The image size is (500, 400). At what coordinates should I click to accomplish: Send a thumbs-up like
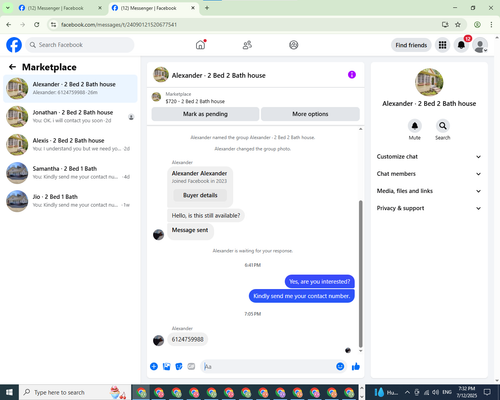pos(356,367)
